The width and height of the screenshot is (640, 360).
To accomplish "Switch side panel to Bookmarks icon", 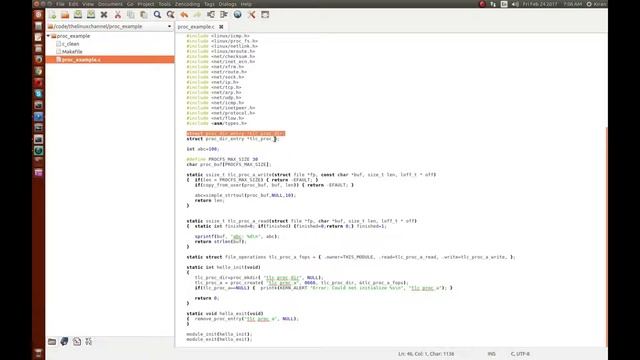I will pos(64,342).
